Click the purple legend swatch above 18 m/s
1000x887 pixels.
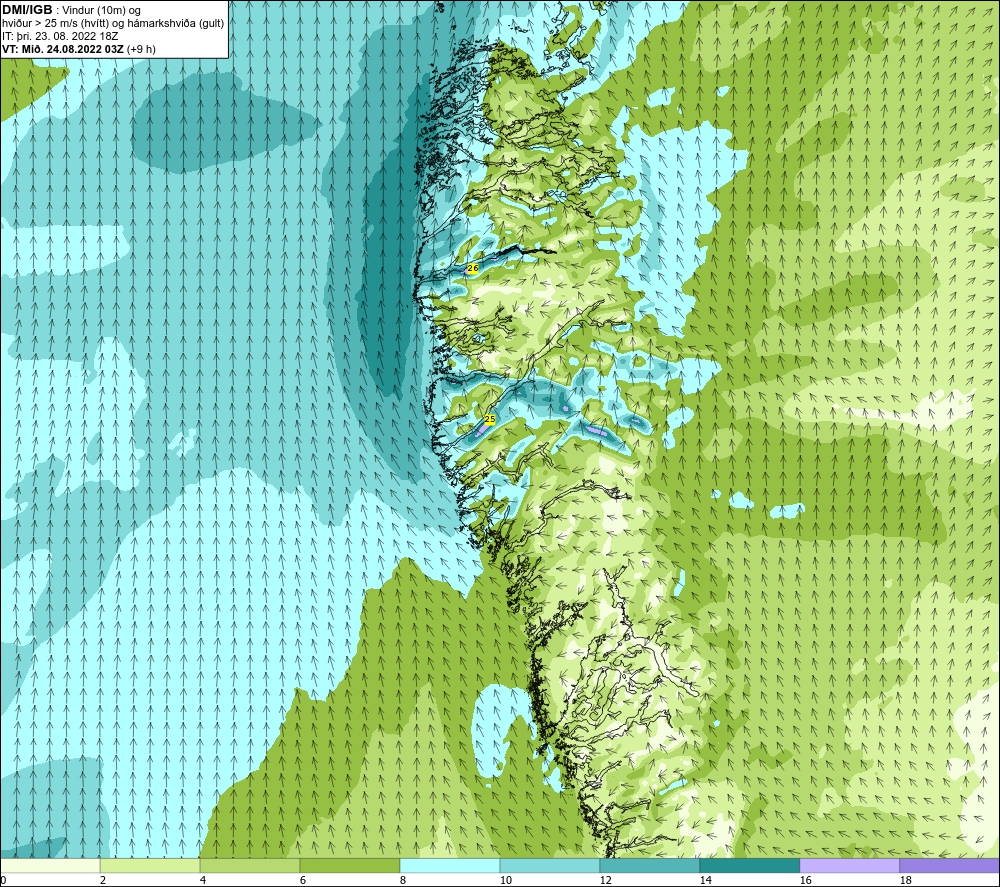[950, 865]
